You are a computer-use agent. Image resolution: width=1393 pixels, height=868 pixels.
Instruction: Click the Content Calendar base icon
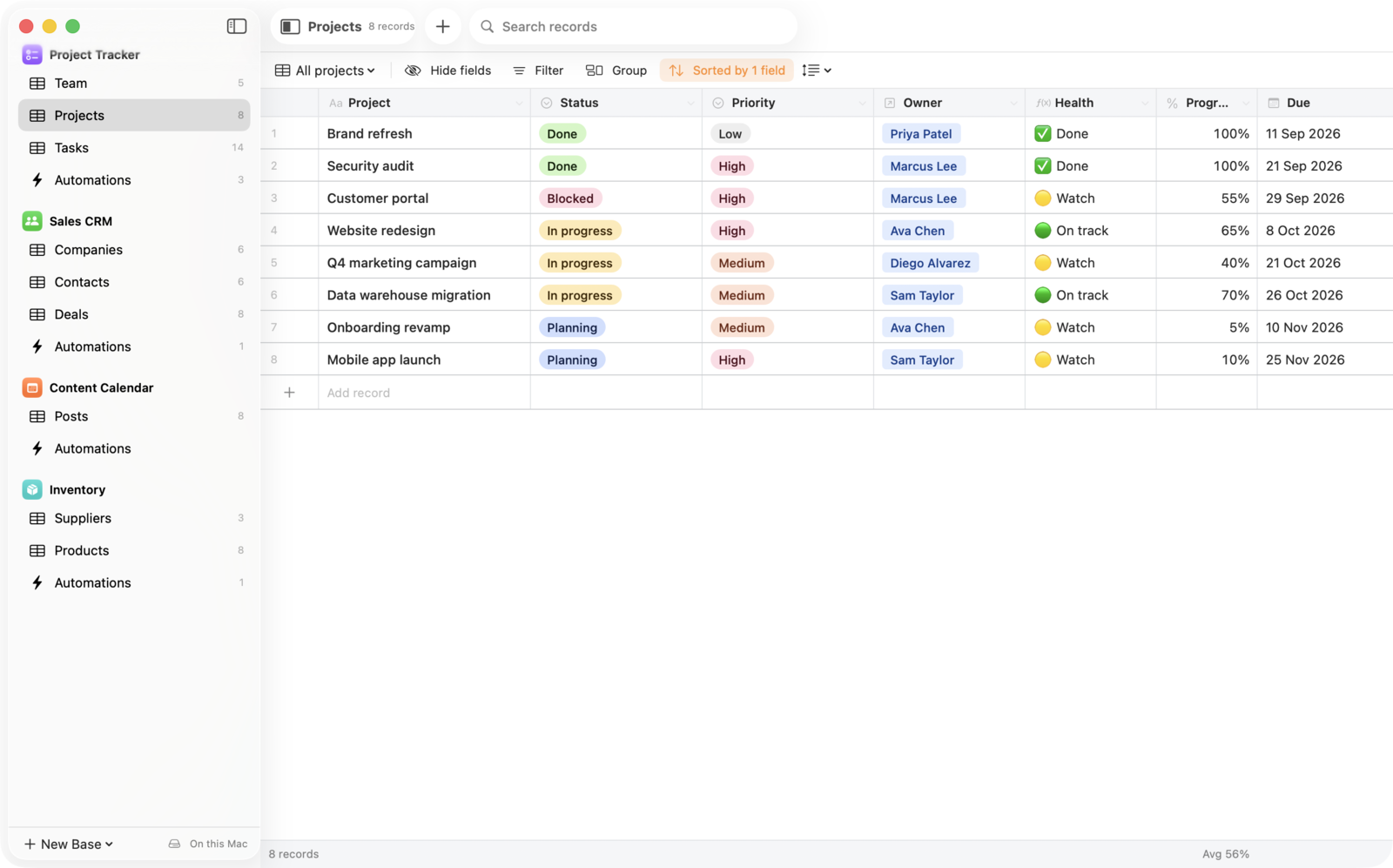pyautogui.click(x=32, y=387)
